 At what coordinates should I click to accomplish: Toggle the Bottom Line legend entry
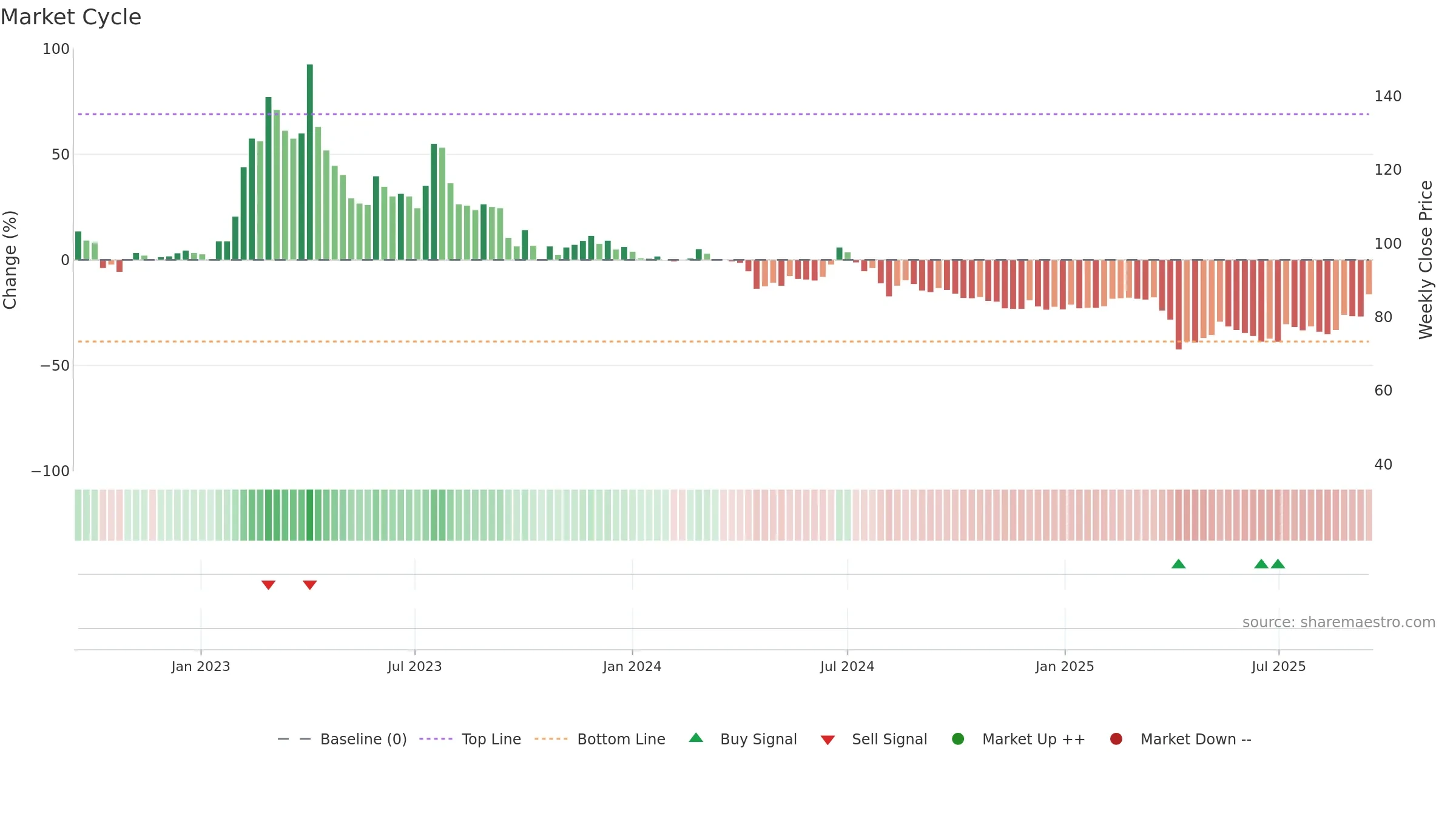click(600, 739)
